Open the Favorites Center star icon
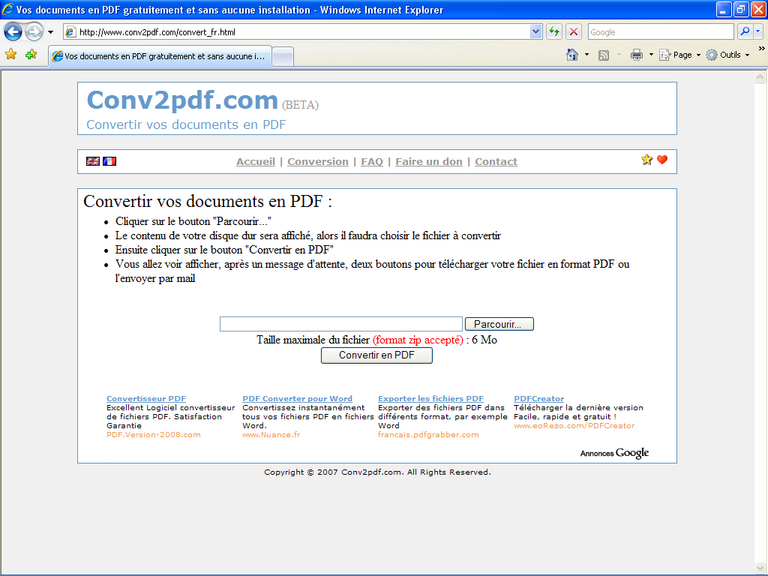Viewport: 768px width, 576px height. pos(11,54)
